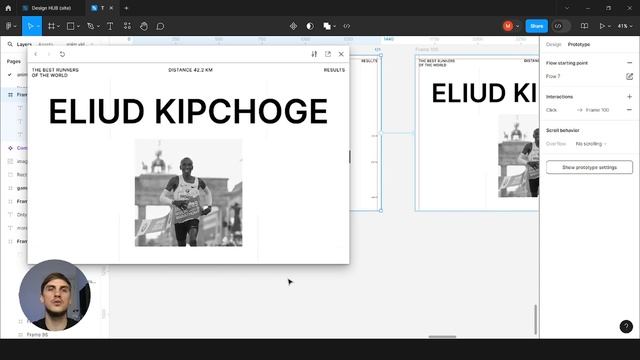Edit the Flow 7 description
This screenshot has width=640, height=360.
point(629,76)
